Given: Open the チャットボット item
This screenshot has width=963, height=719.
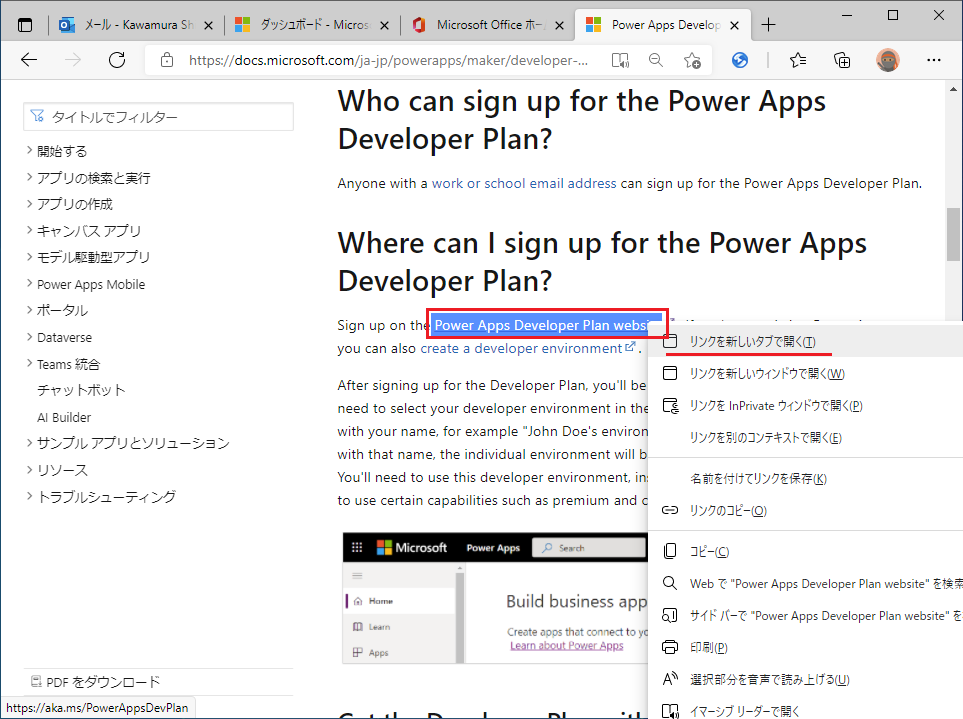Looking at the screenshot, I should pyautogui.click(x=81, y=391).
